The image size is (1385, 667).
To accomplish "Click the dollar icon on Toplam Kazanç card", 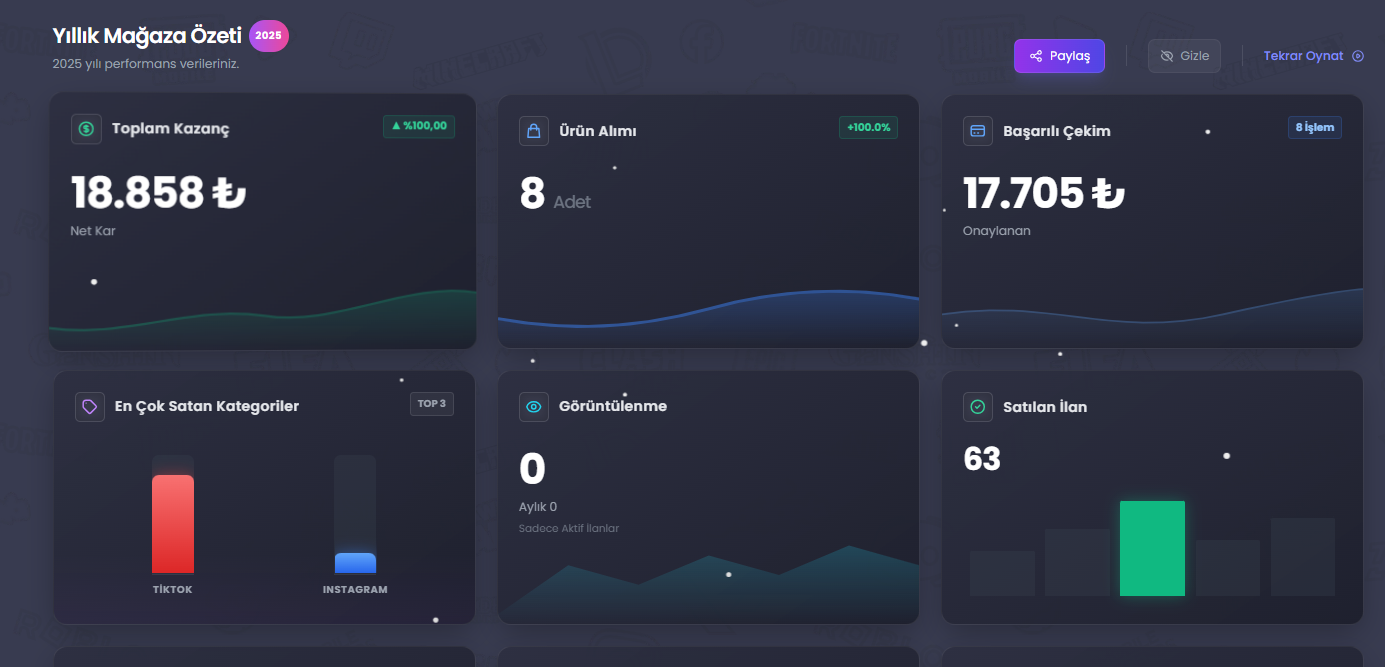I will 86,129.
